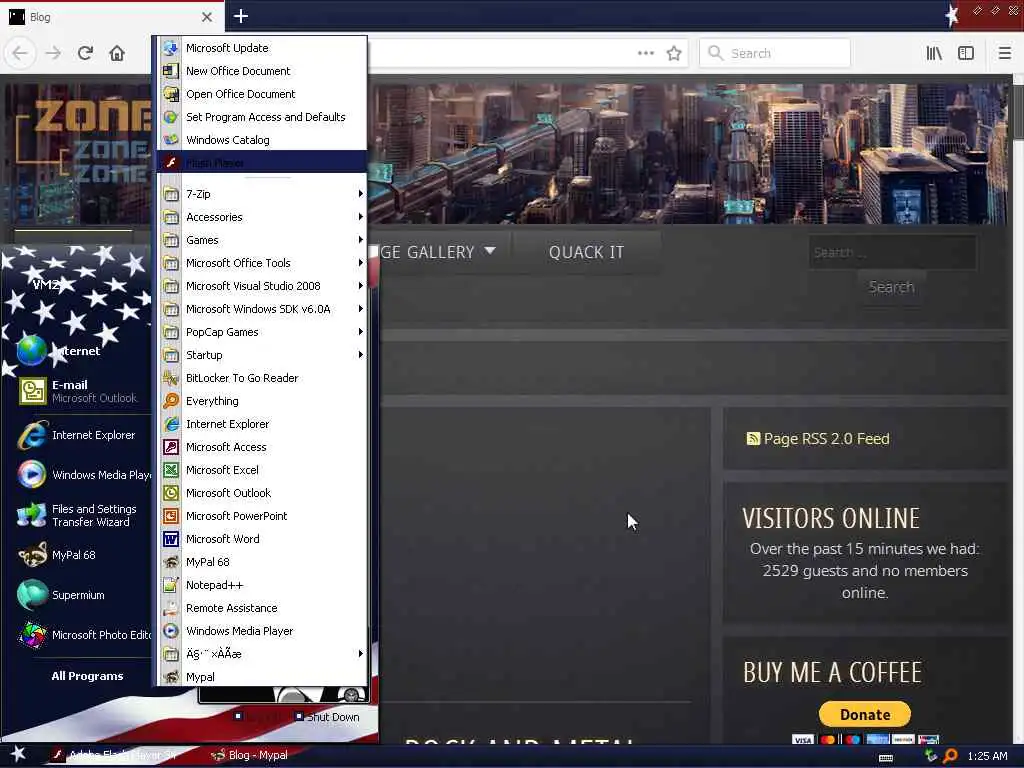The width and height of the screenshot is (1024, 768).
Task: Launch BitLocker To Go Reader
Action: point(262,378)
